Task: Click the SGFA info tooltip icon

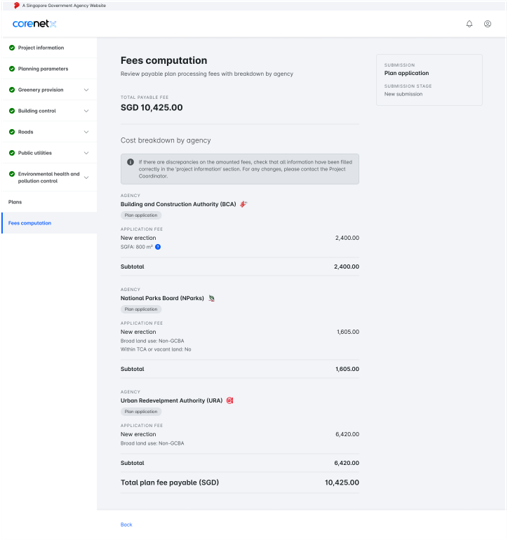Action: pyautogui.click(x=158, y=247)
